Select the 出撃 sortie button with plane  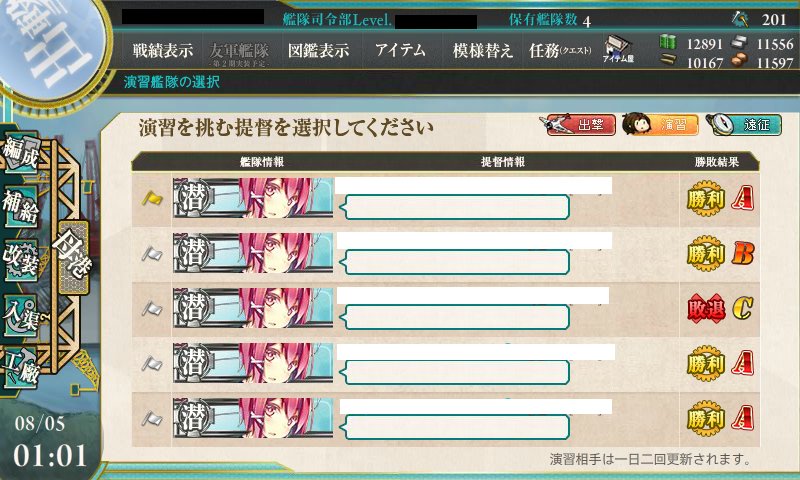tap(577, 124)
